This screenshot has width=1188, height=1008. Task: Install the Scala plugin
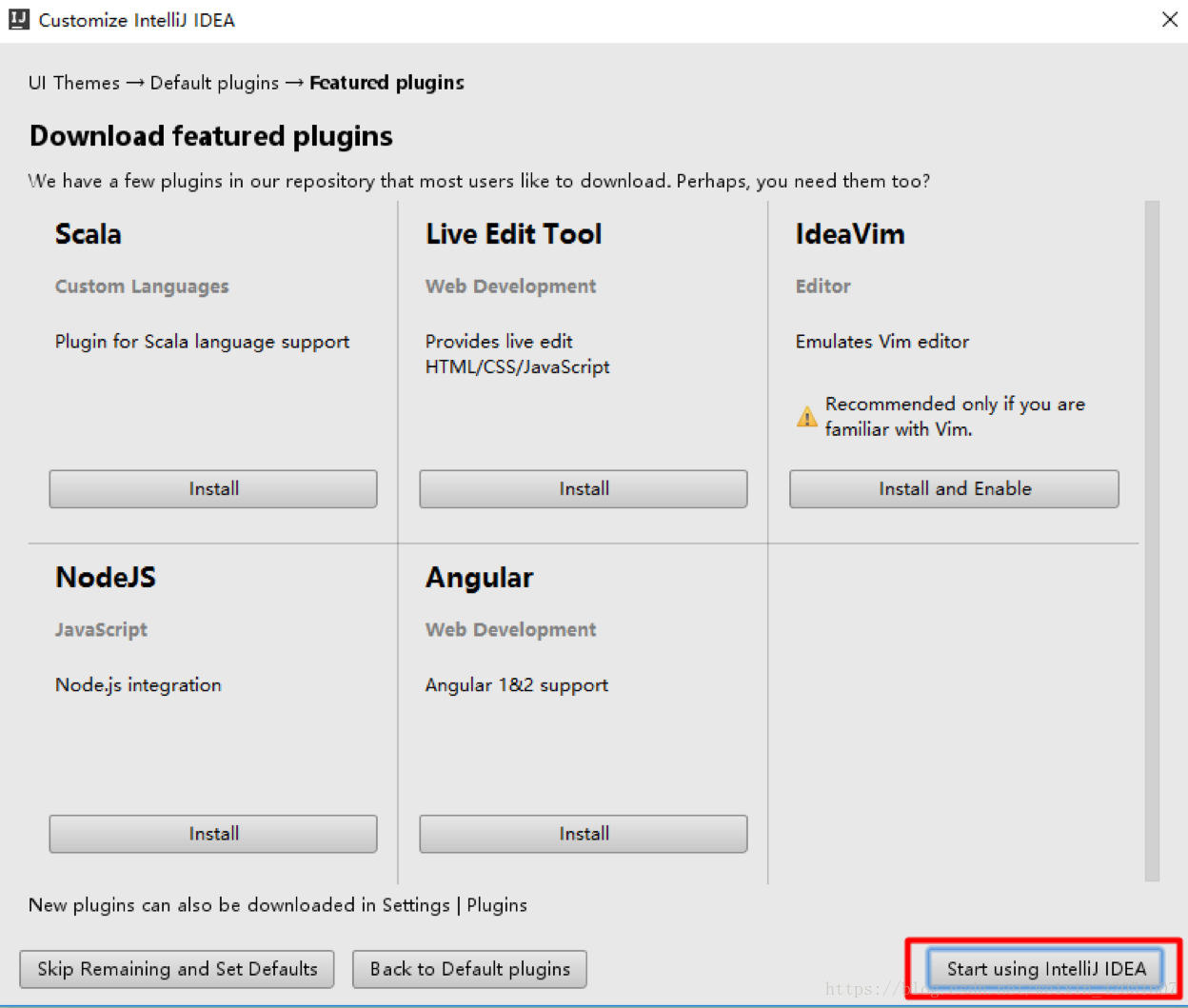[x=213, y=488]
